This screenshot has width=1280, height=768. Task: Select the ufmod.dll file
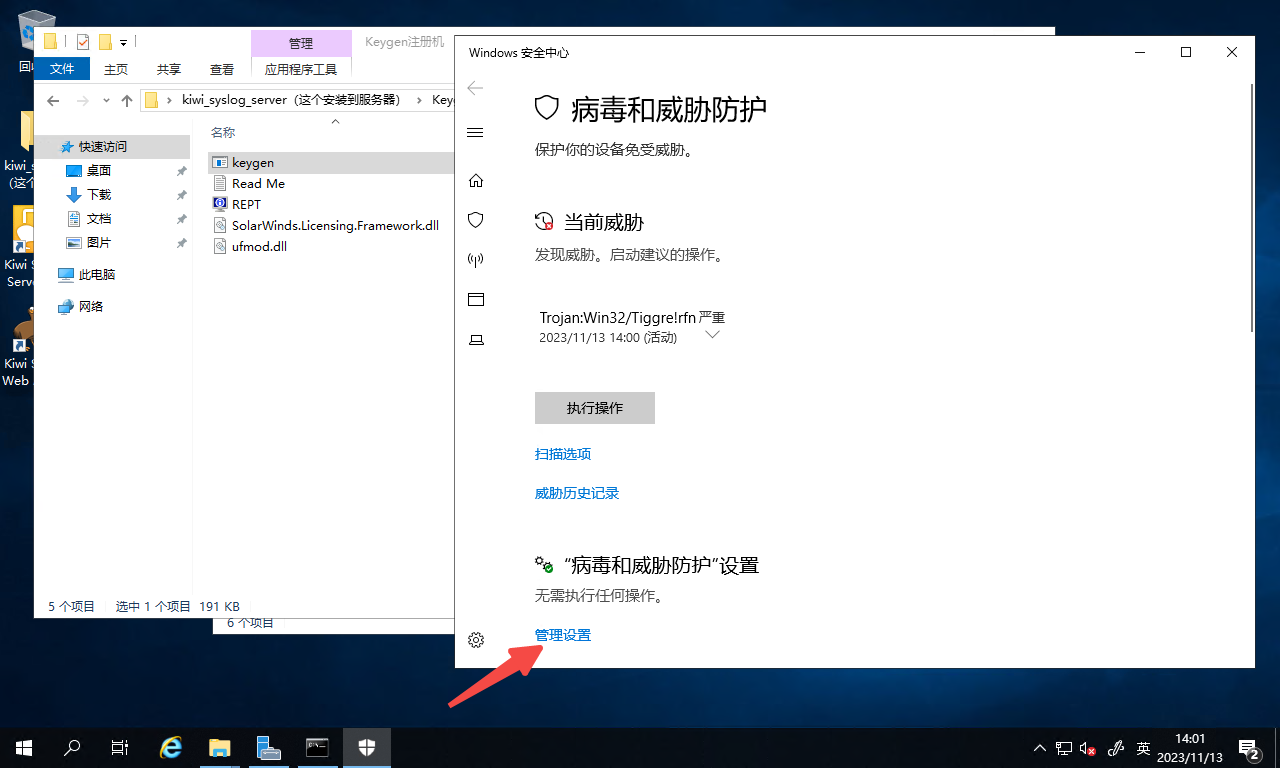tap(259, 246)
